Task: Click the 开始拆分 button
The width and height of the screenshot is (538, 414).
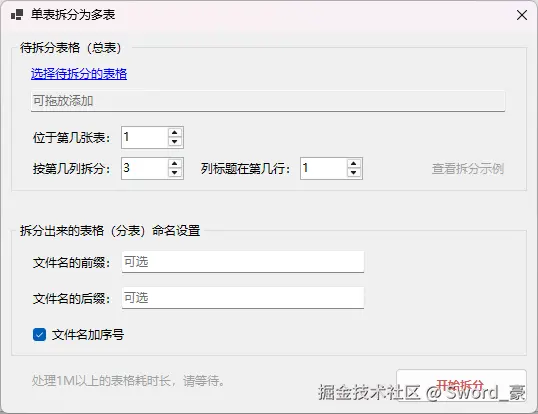Action: [461, 385]
